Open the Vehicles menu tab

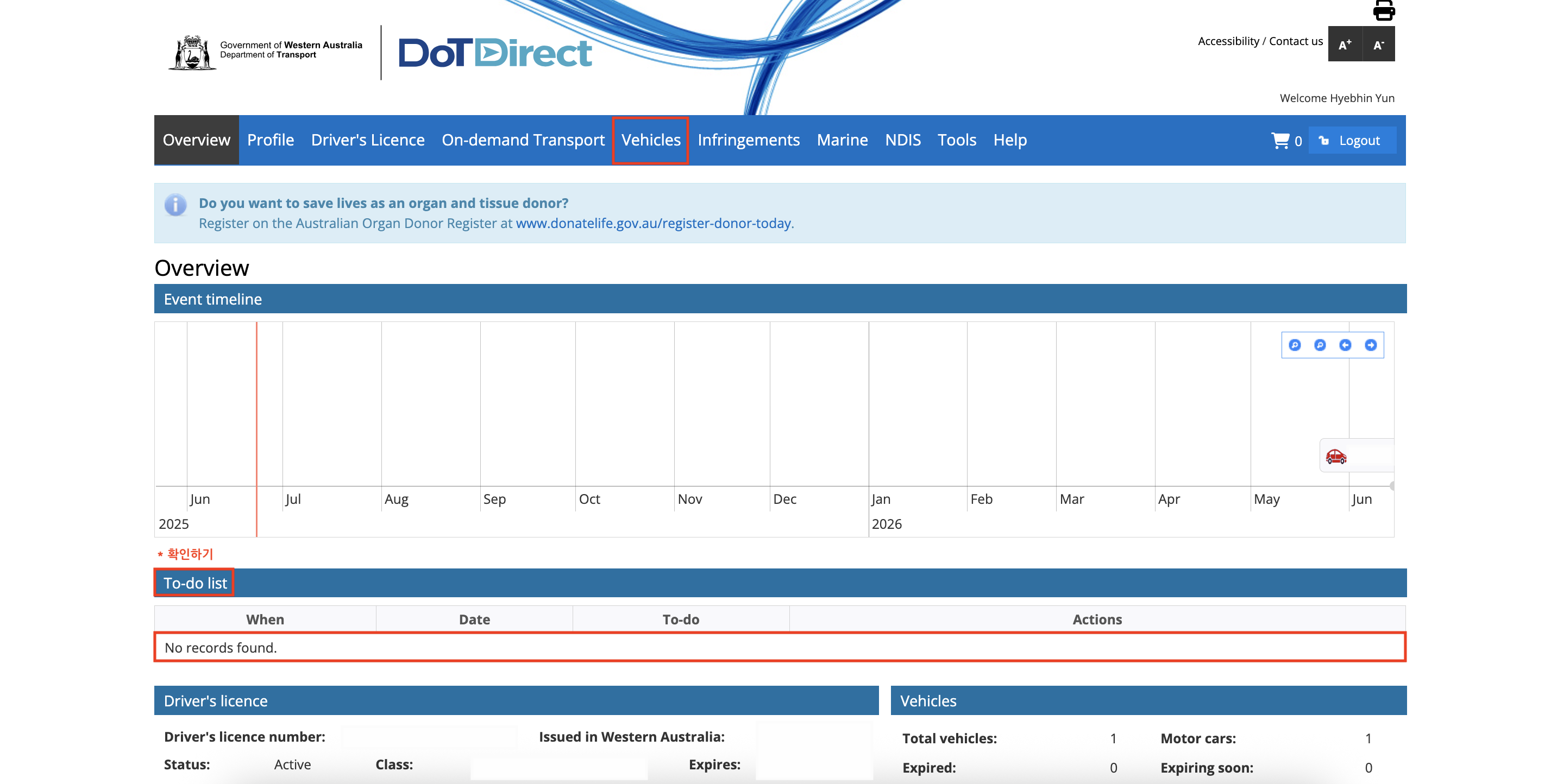[x=651, y=140]
